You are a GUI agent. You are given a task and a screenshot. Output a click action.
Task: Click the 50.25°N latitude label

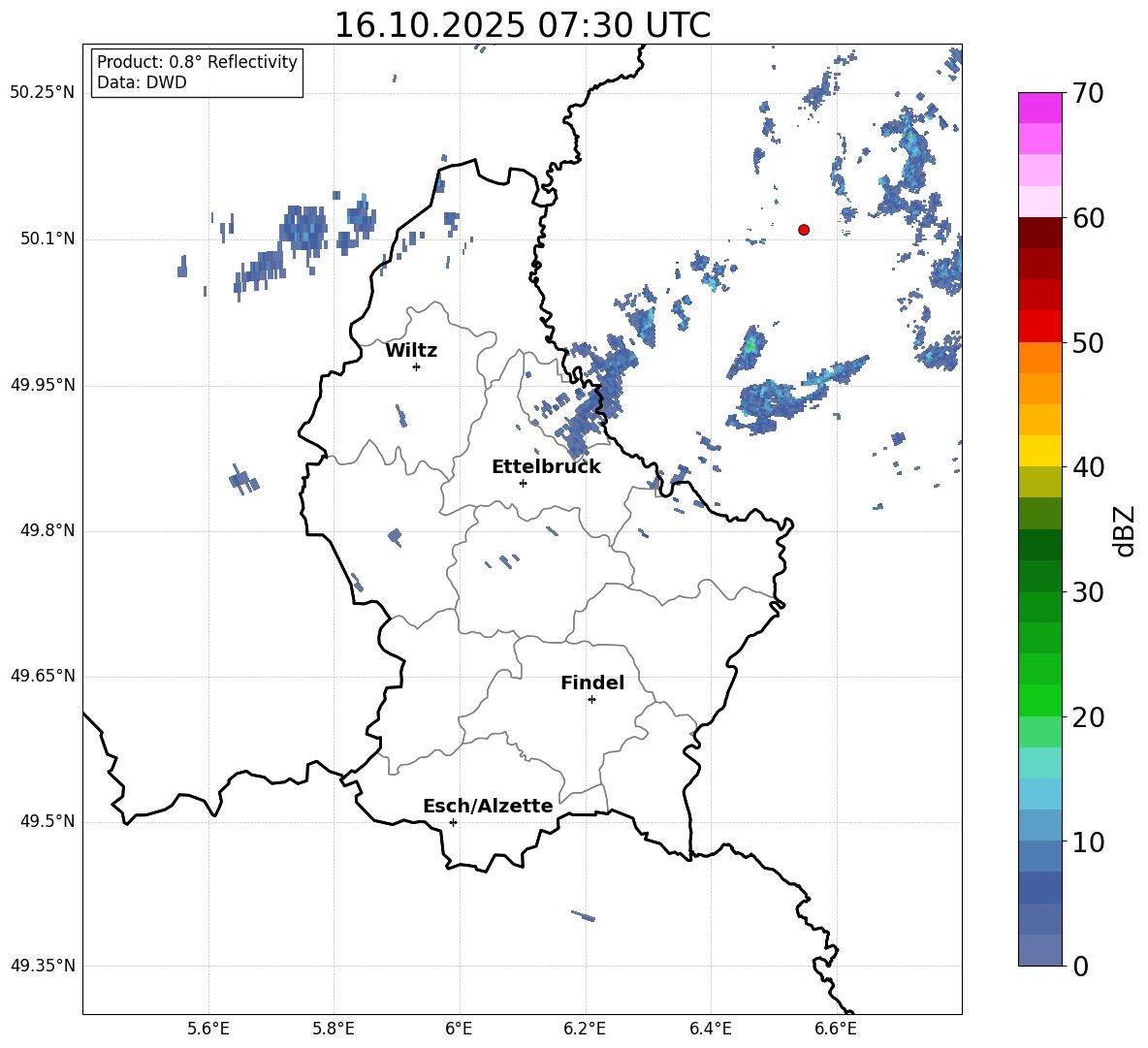click(43, 93)
